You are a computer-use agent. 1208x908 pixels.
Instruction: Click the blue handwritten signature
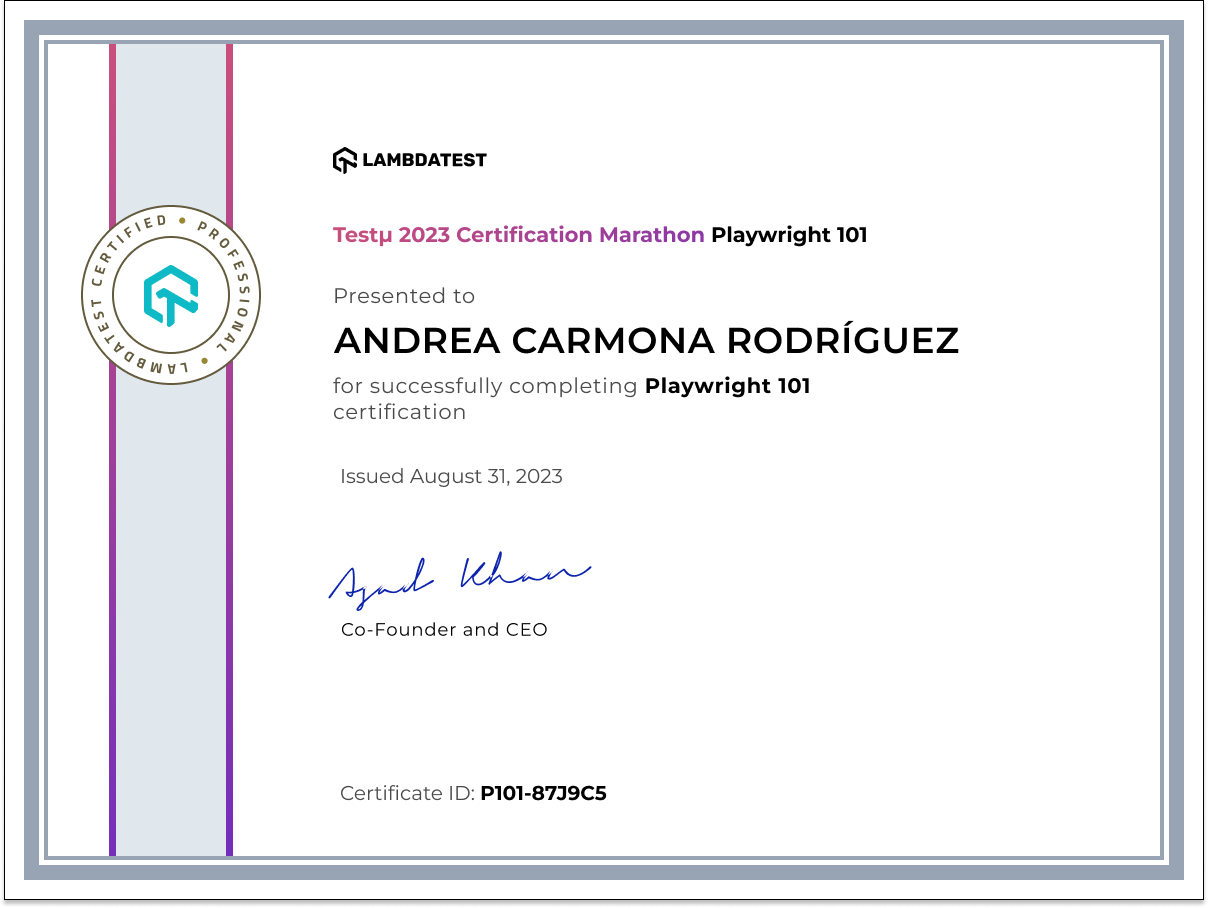tap(459, 577)
